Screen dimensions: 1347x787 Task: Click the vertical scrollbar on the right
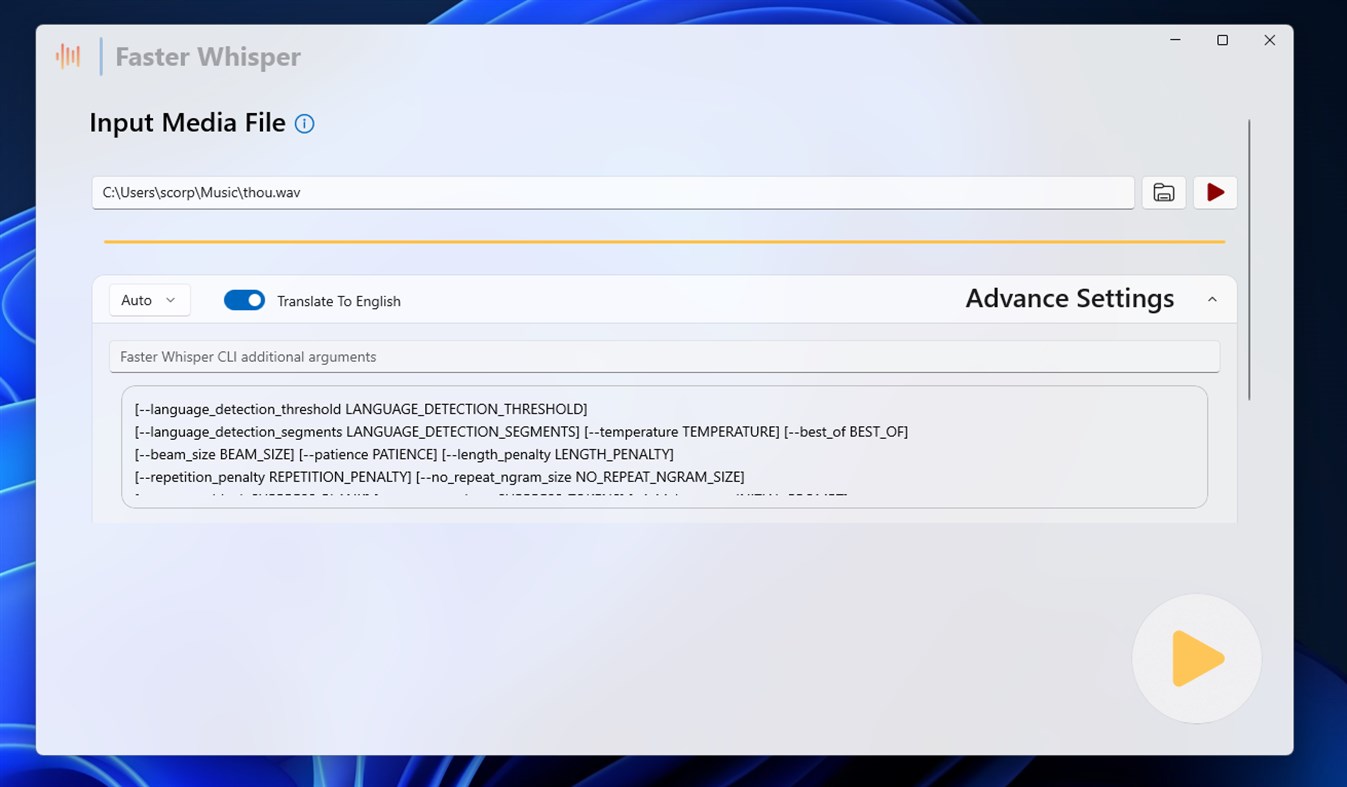pos(1249,260)
